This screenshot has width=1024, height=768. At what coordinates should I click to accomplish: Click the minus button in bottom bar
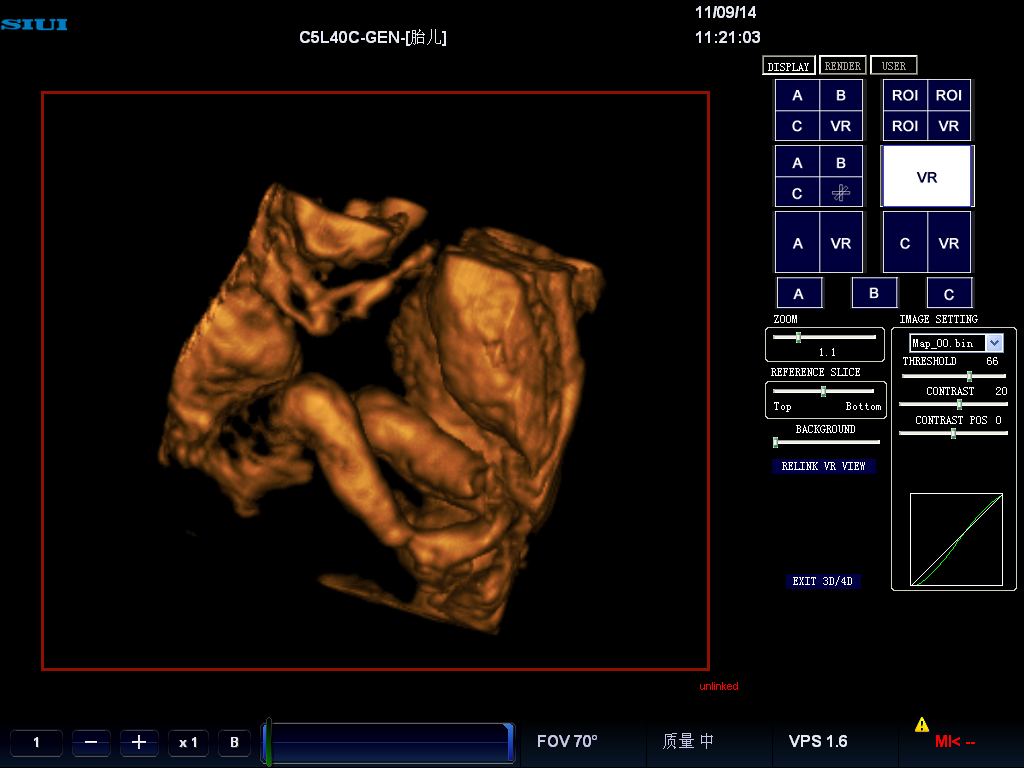[x=91, y=743]
